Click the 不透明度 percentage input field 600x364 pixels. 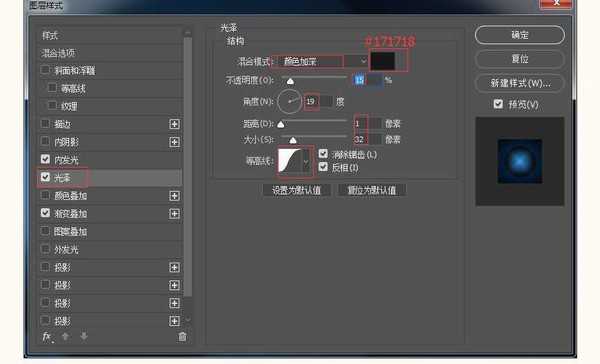tap(367, 80)
